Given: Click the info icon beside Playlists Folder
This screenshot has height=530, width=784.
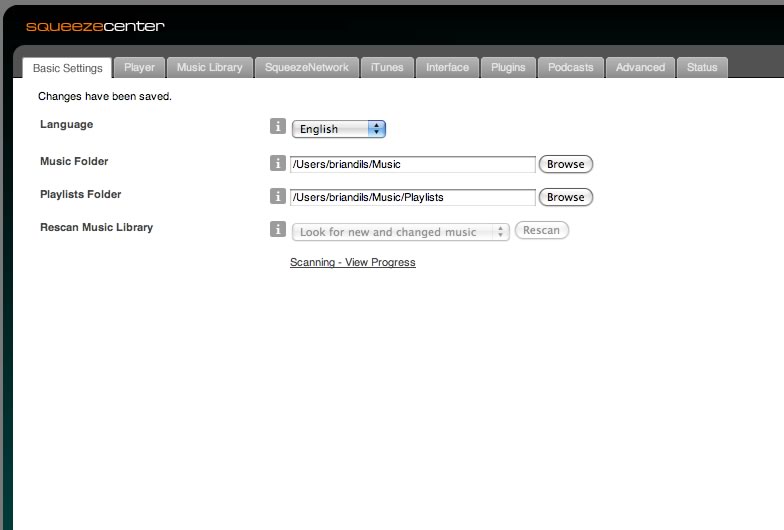Looking at the screenshot, I should click(278, 196).
